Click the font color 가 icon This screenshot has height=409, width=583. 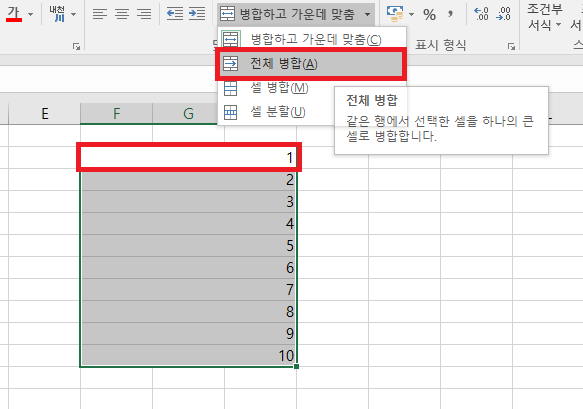14,14
